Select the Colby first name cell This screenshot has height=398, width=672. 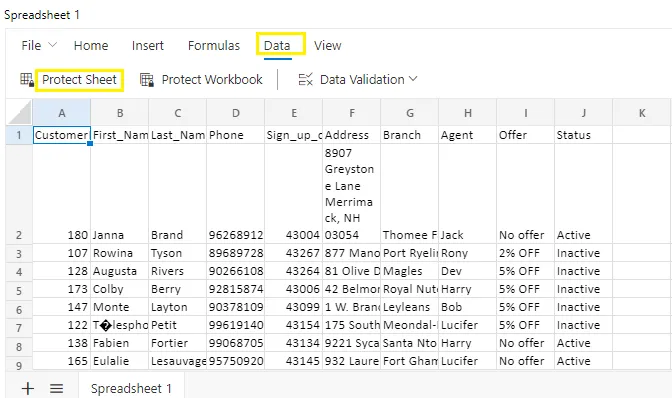pyautogui.click(x=120, y=289)
